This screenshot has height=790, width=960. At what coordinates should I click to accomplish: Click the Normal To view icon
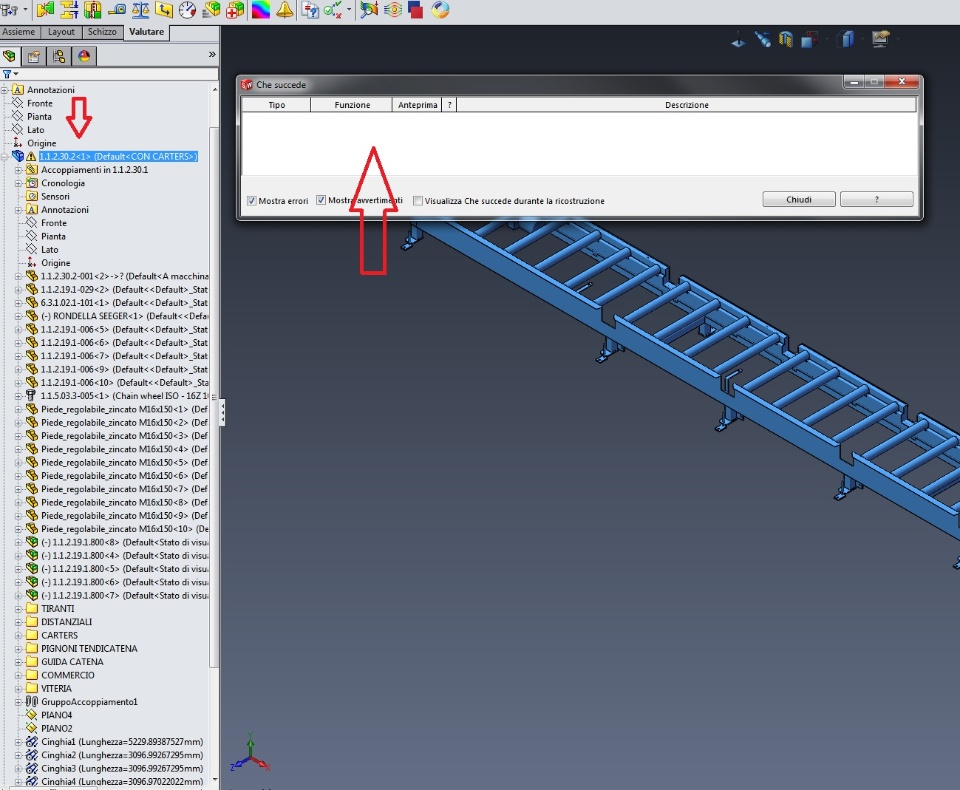(738, 40)
